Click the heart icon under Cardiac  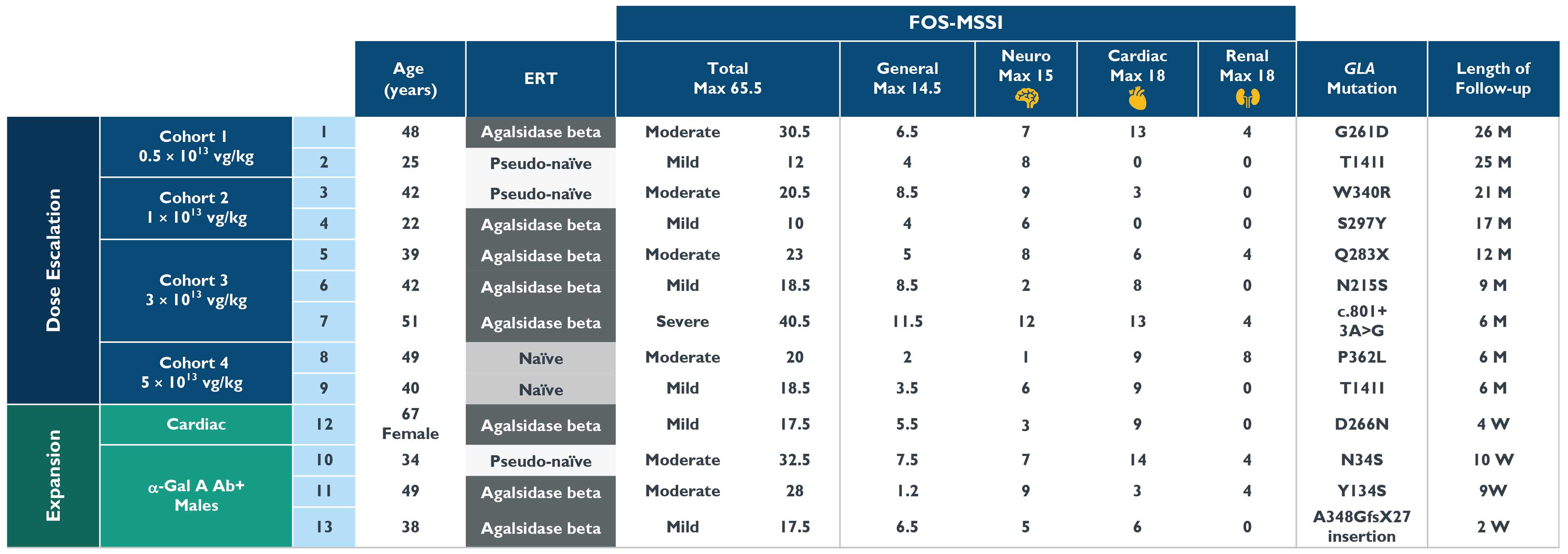coord(1137,98)
